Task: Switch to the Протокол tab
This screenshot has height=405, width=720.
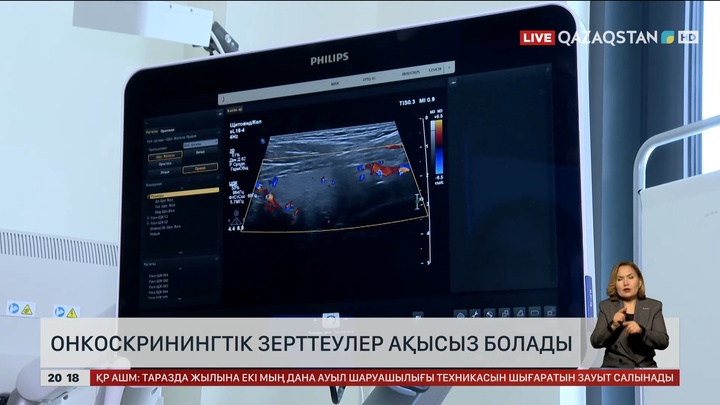Action: [x=167, y=130]
